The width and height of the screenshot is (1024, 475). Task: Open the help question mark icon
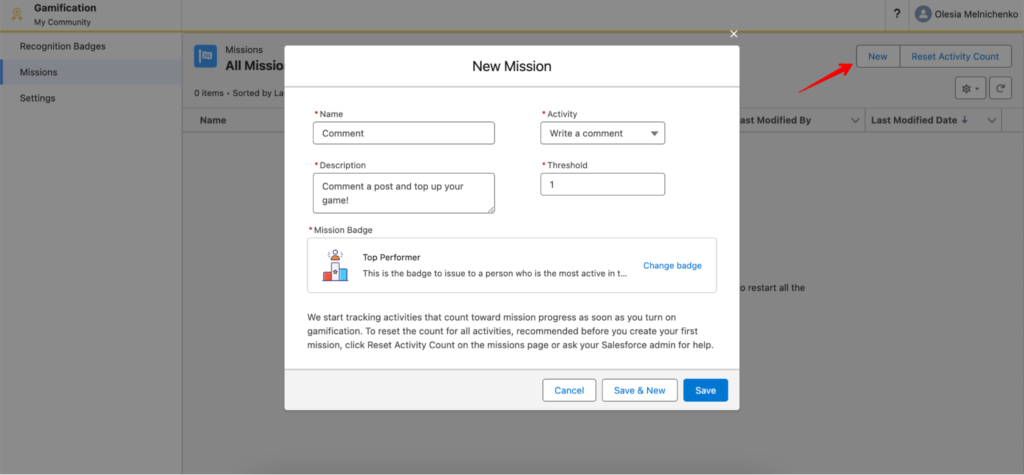[897, 14]
